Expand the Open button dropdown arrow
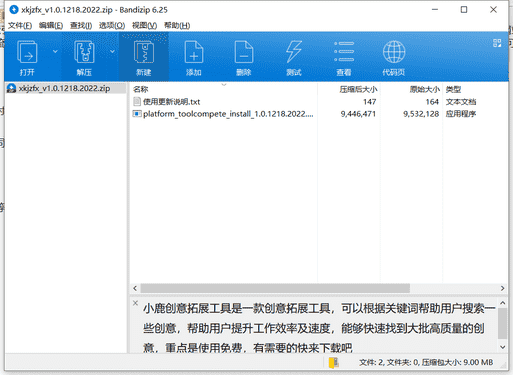This screenshot has width=513, height=375. 55,51
